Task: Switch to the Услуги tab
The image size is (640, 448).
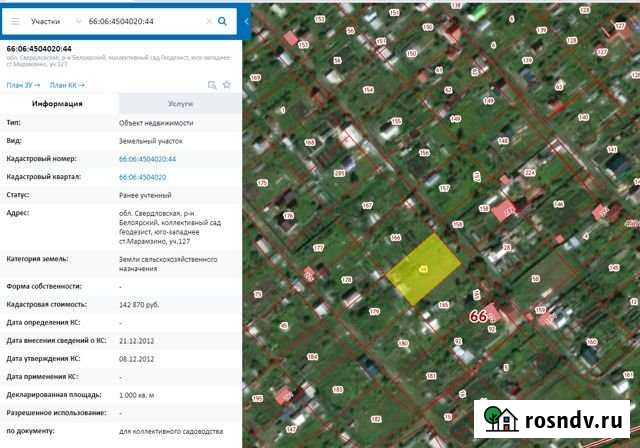Action: pyautogui.click(x=180, y=103)
